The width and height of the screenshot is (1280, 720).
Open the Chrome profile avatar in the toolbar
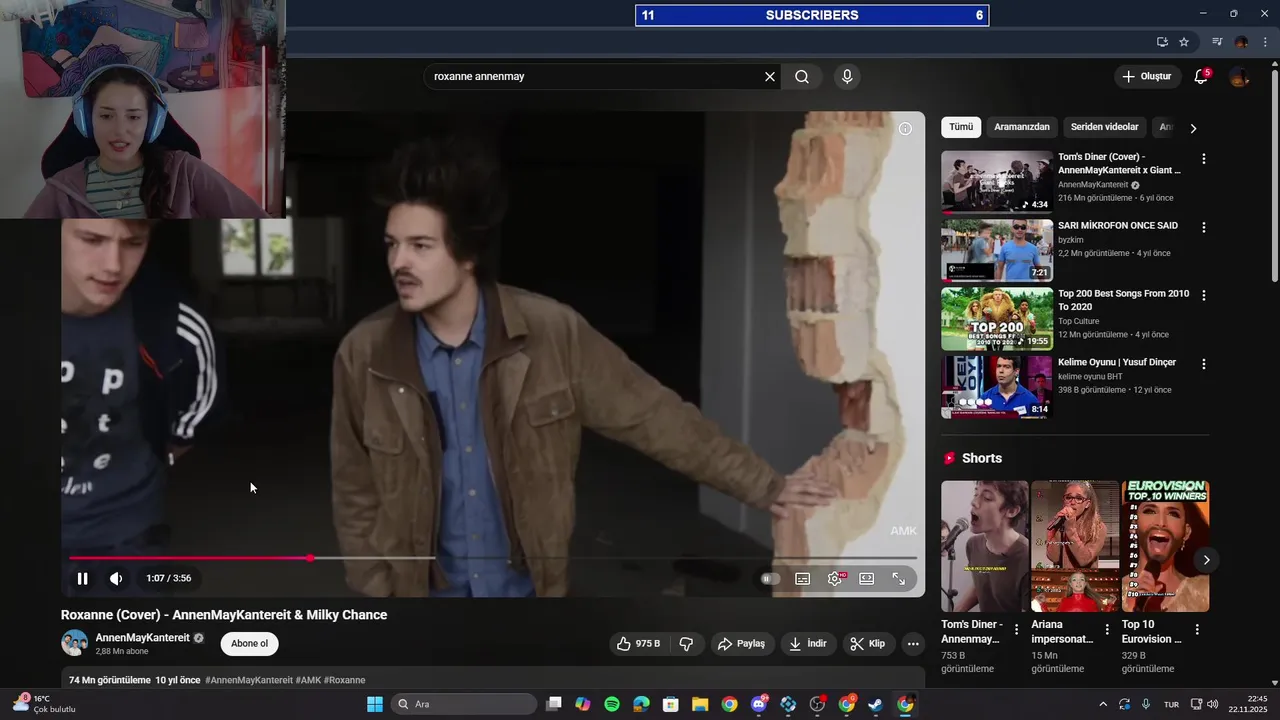pyautogui.click(x=1241, y=42)
